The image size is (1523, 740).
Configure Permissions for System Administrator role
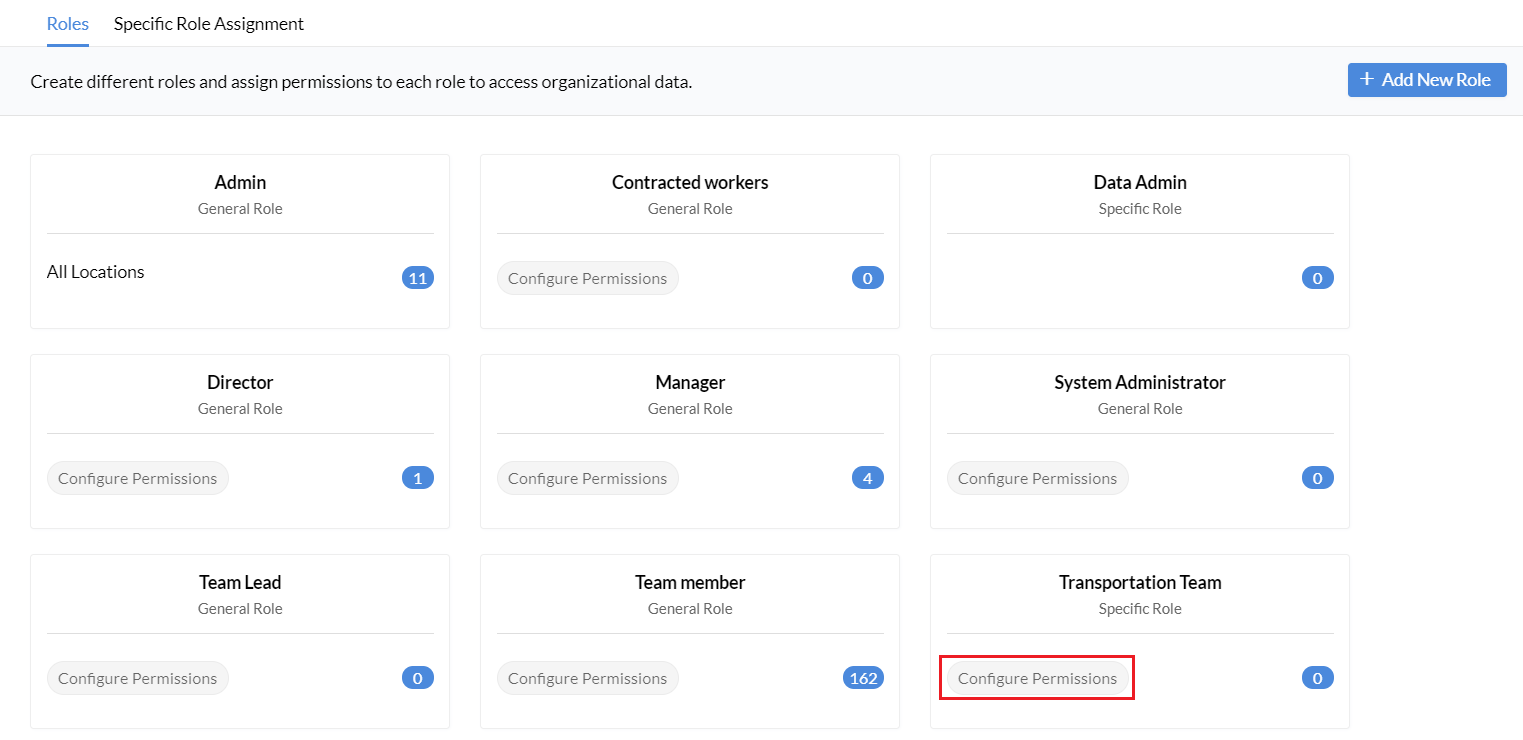(1038, 478)
